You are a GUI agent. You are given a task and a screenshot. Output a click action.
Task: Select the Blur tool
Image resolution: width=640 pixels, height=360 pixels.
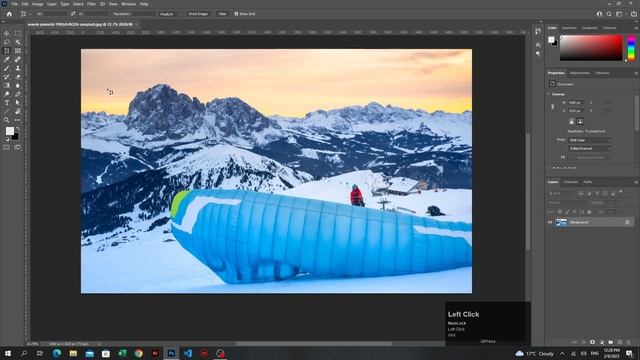(18, 85)
